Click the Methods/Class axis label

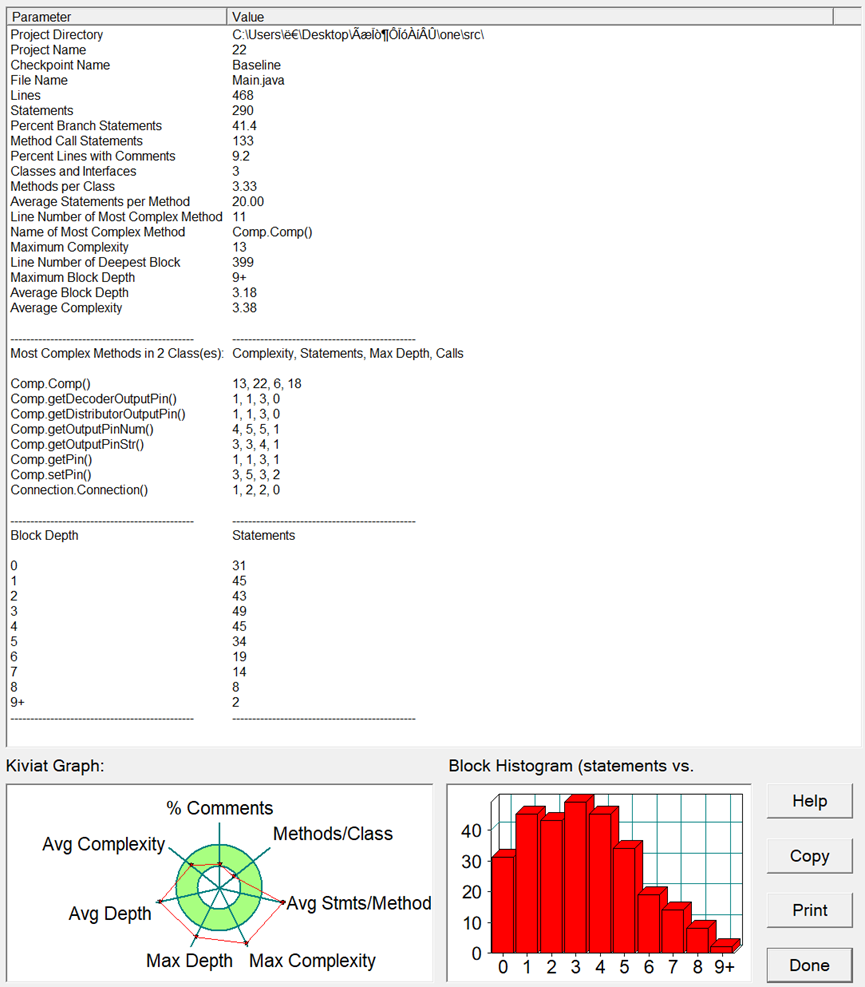point(333,833)
